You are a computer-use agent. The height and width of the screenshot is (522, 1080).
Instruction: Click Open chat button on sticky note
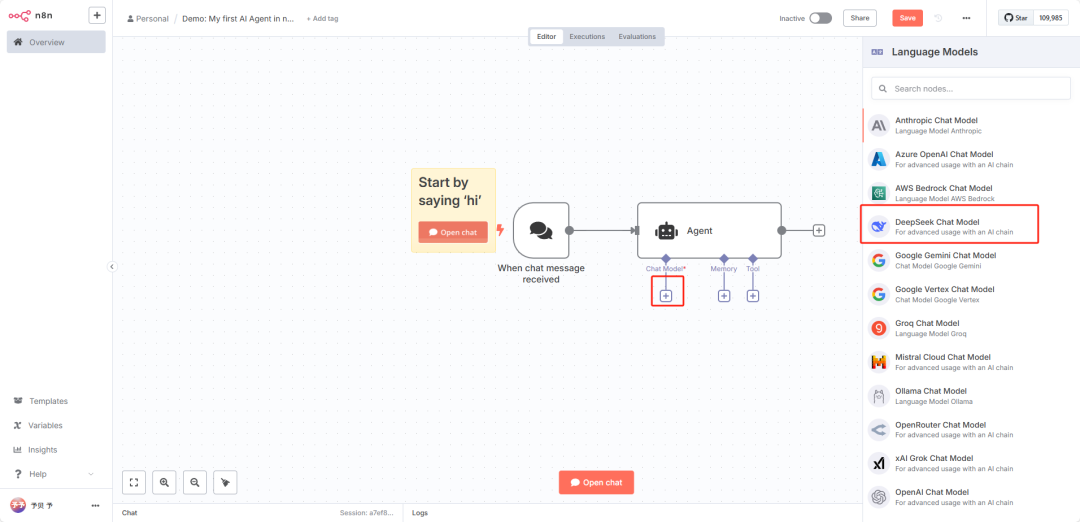click(453, 232)
